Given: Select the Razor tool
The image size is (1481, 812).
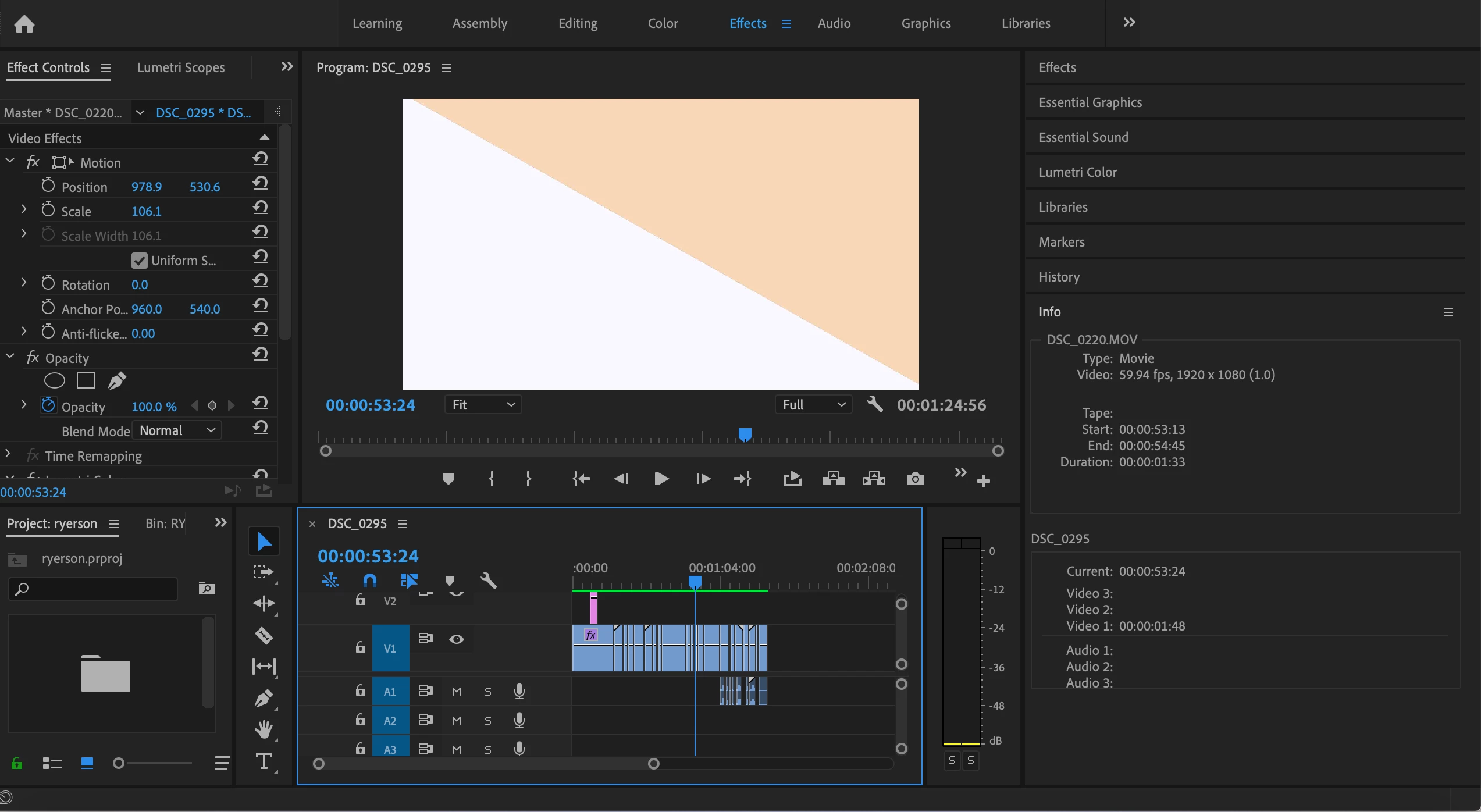Looking at the screenshot, I should tap(264, 635).
